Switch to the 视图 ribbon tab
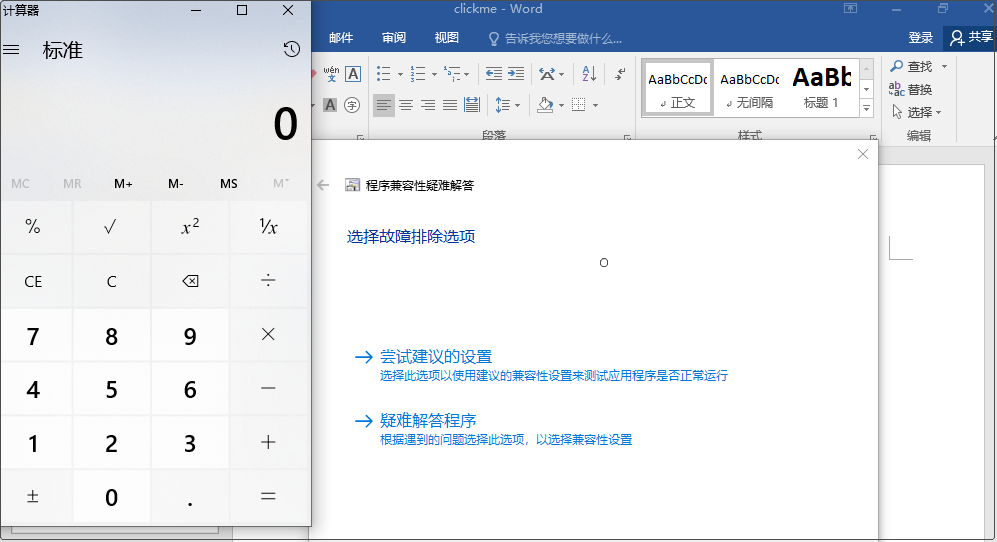 click(x=446, y=38)
